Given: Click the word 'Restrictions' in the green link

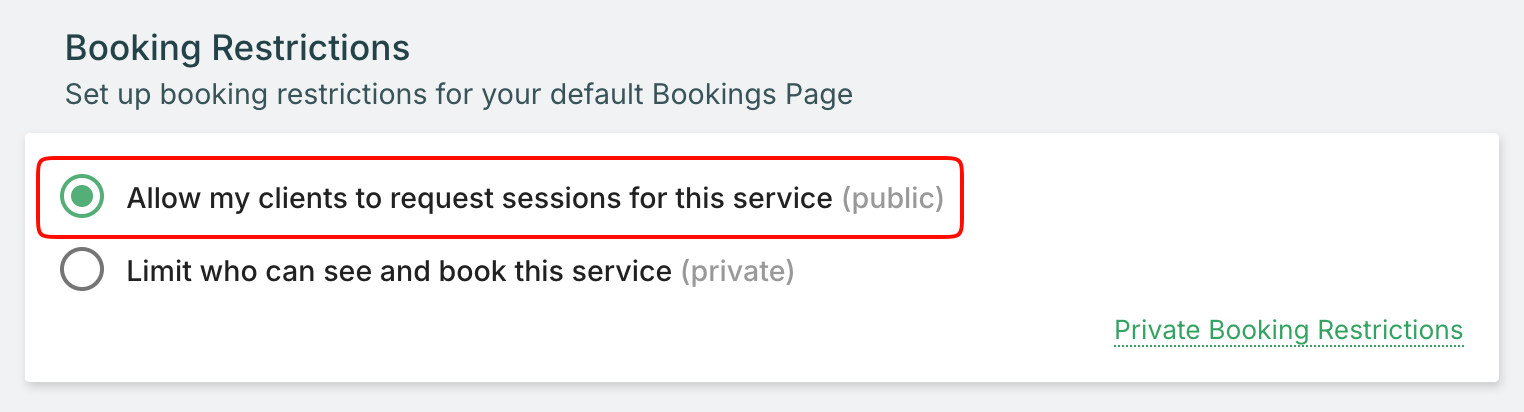Looking at the screenshot, I should click(1390, 330).
